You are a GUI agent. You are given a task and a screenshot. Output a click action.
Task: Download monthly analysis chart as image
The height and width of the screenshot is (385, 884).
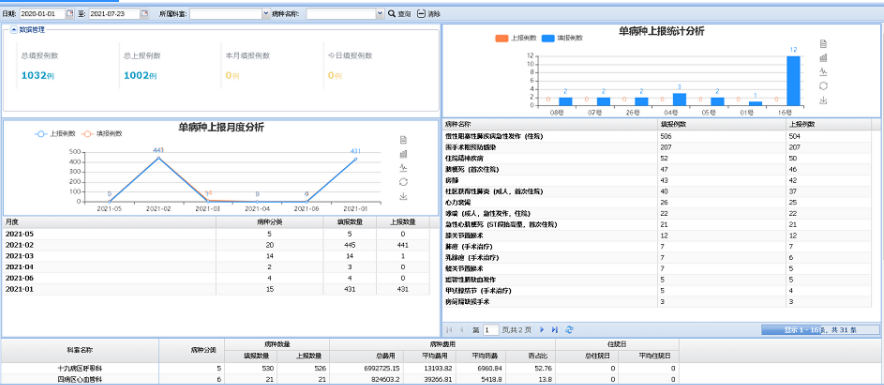403,196
